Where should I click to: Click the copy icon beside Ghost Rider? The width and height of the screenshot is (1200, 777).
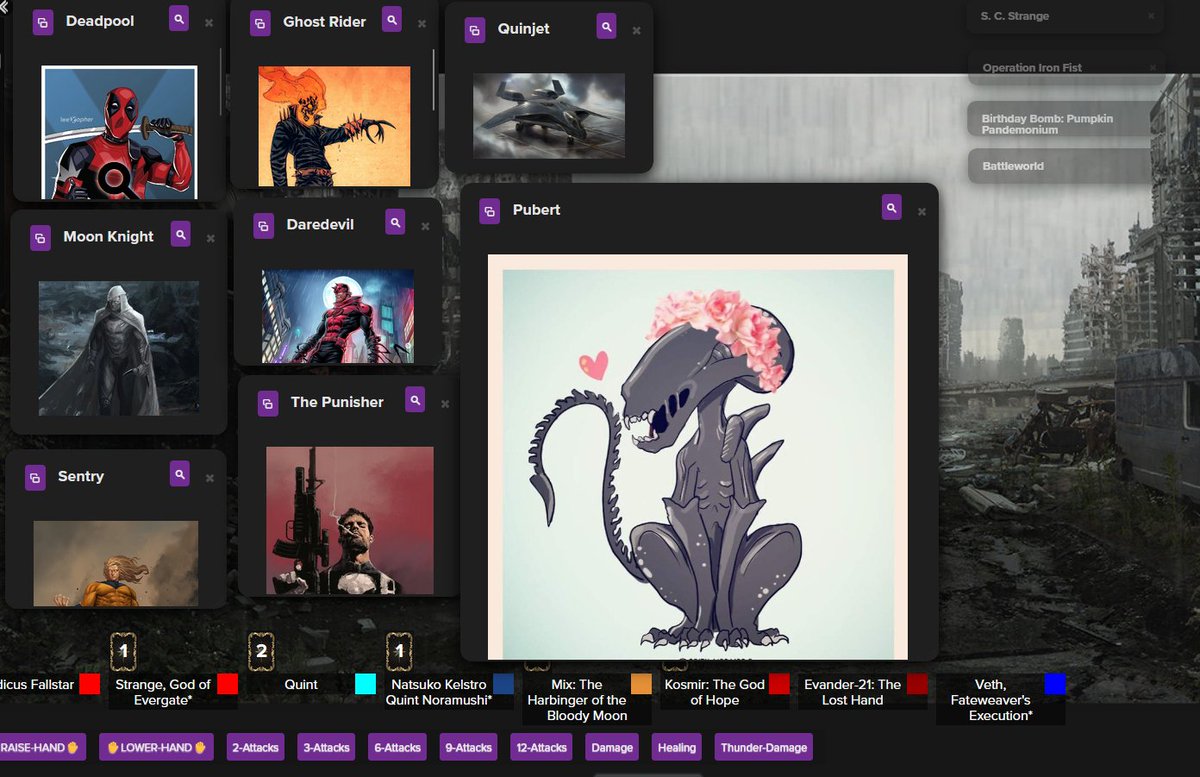(260, 22)
